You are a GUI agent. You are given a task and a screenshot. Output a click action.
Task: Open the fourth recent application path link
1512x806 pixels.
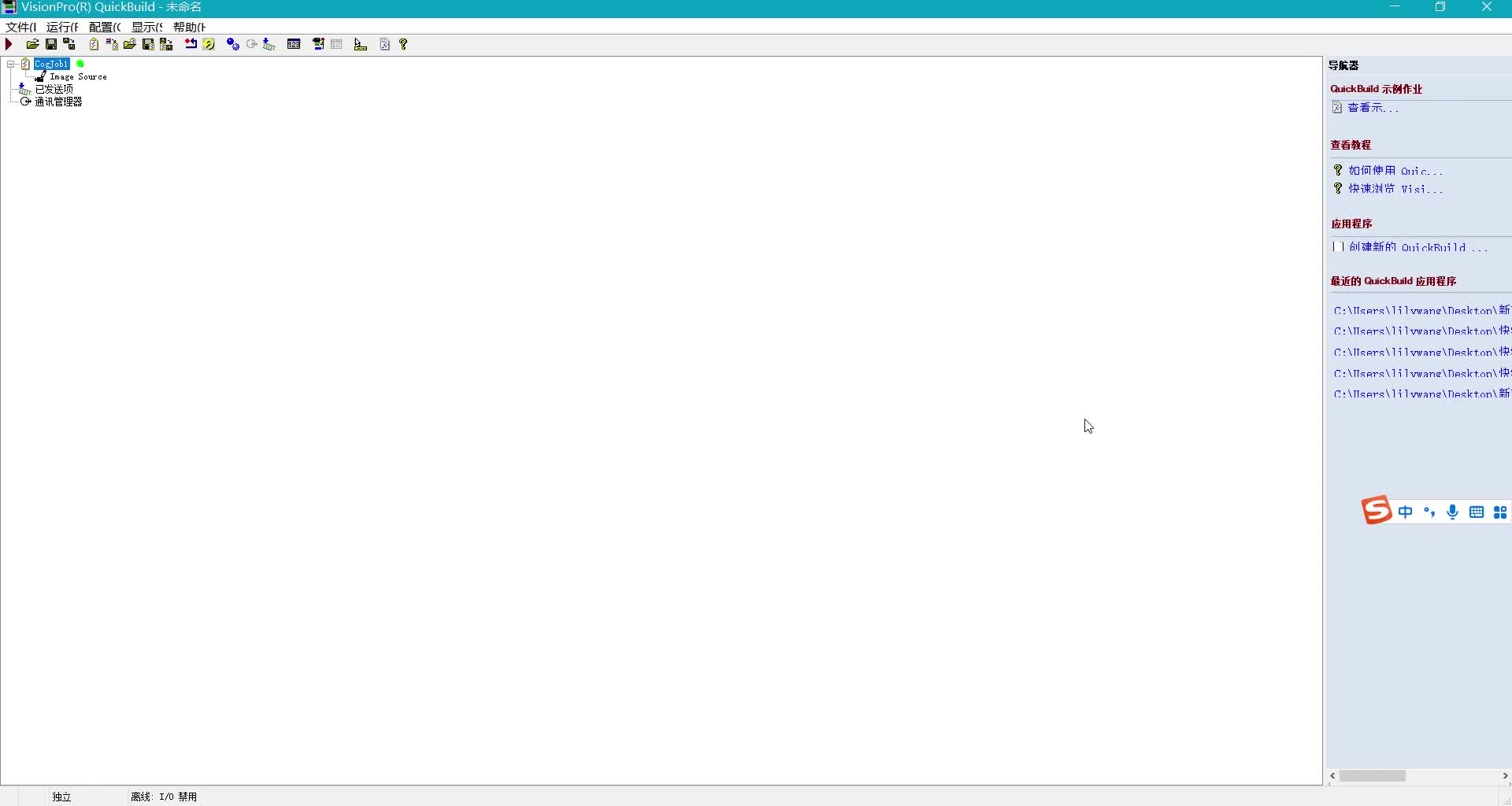click(1422, 374)
